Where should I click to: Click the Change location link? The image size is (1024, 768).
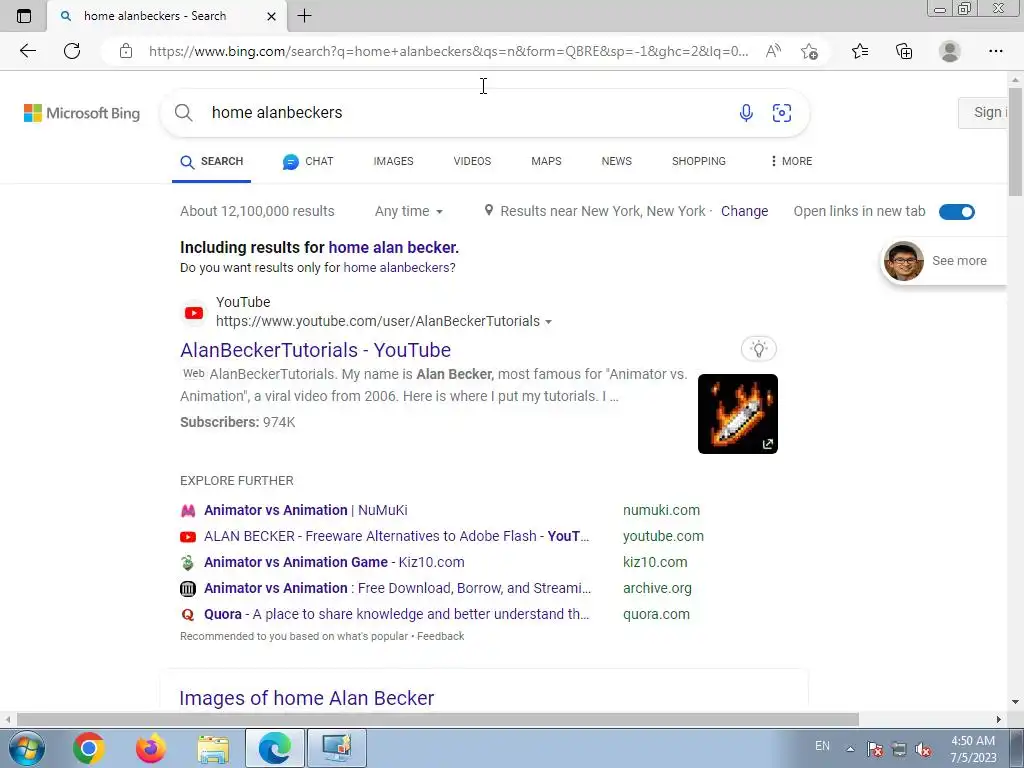pos(744,211)
